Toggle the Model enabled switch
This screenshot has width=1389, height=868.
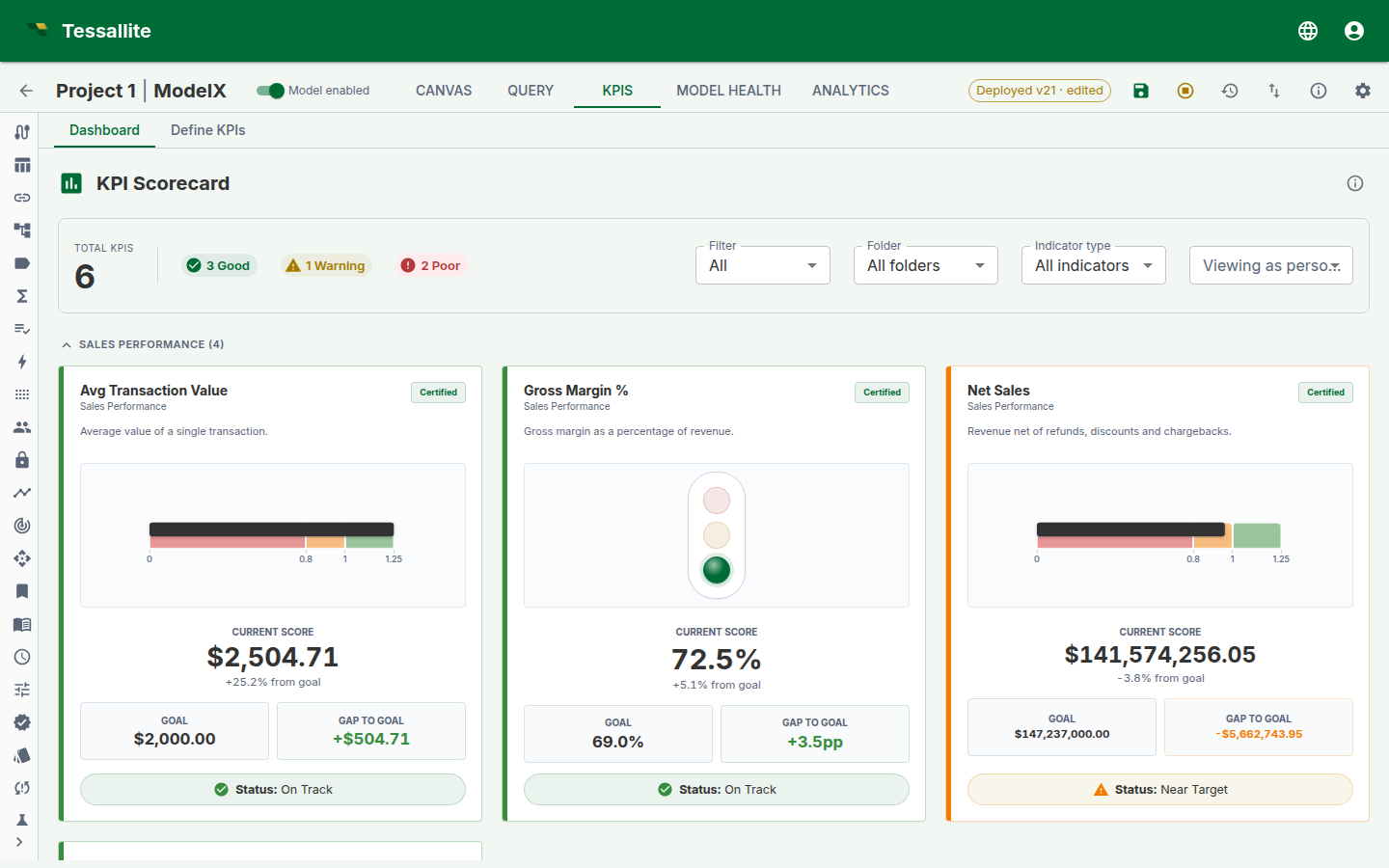click(x=270, y=91)
